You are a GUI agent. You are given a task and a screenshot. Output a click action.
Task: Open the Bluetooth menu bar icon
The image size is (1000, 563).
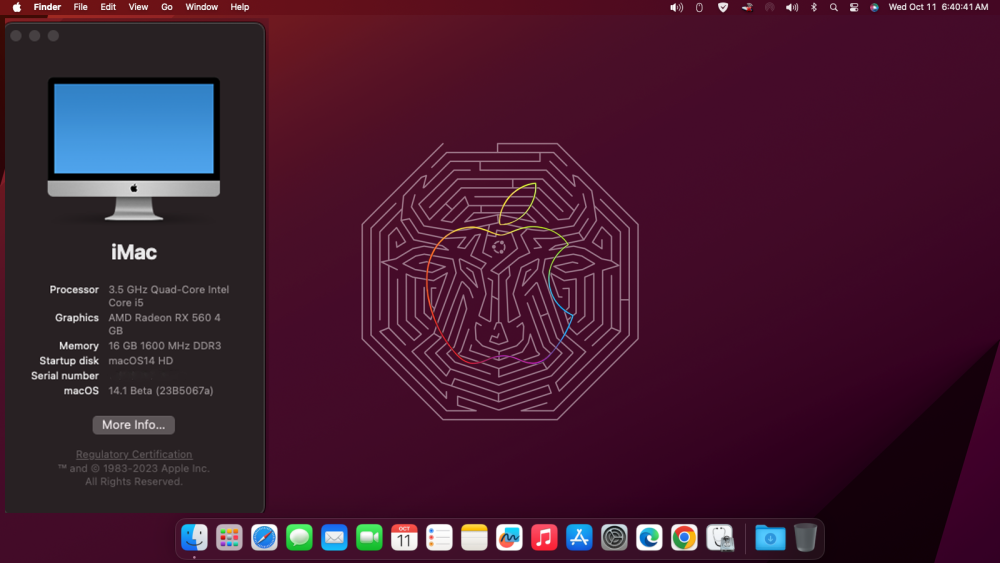[814, 7]
